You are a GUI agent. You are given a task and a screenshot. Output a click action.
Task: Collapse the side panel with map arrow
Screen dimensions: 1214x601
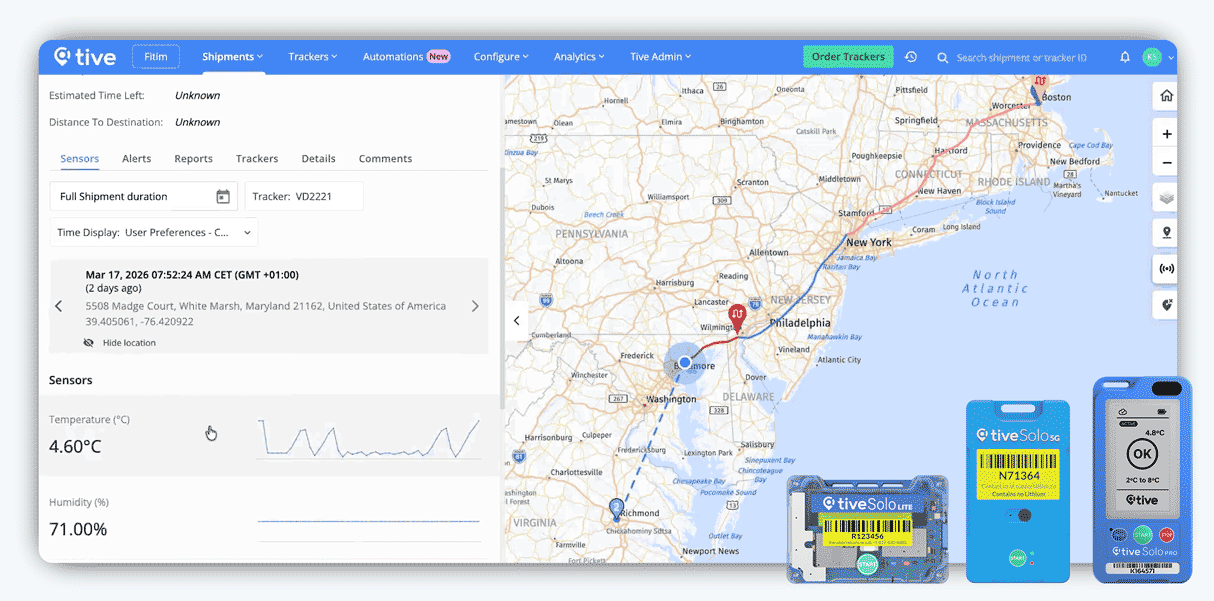516,321
